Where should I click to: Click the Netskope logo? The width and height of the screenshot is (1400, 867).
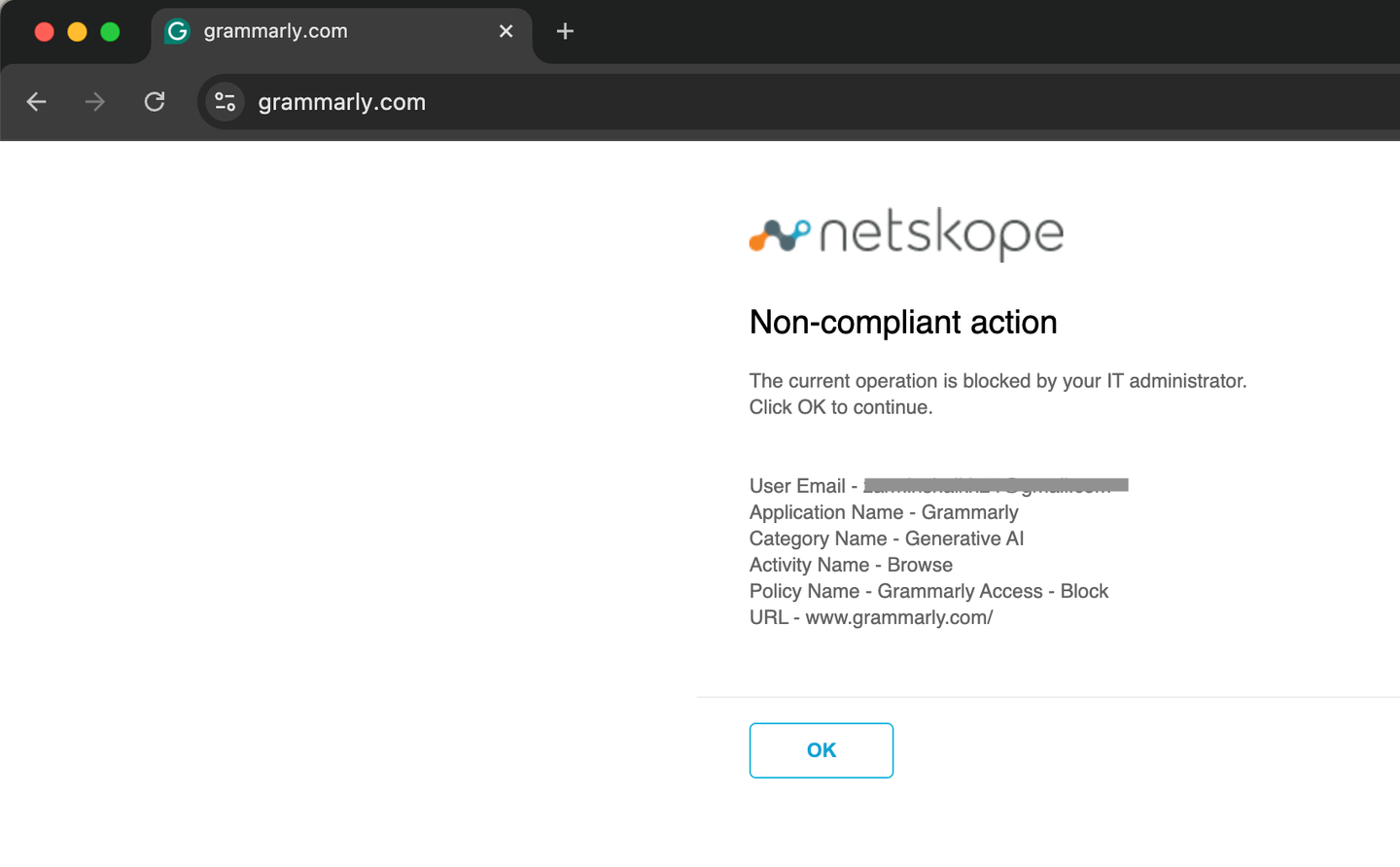pyautogui.click(x=906, y=233)
